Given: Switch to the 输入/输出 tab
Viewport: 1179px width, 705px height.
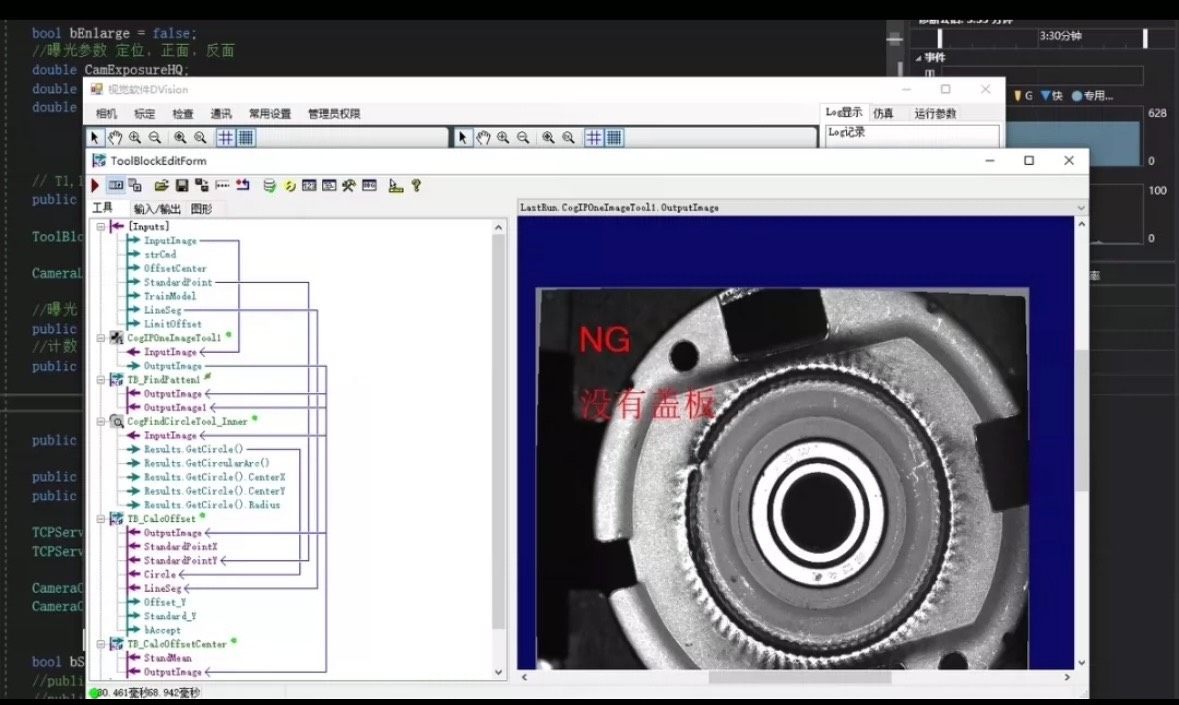Looking at the screenshot, I should (x=157, y=209).
